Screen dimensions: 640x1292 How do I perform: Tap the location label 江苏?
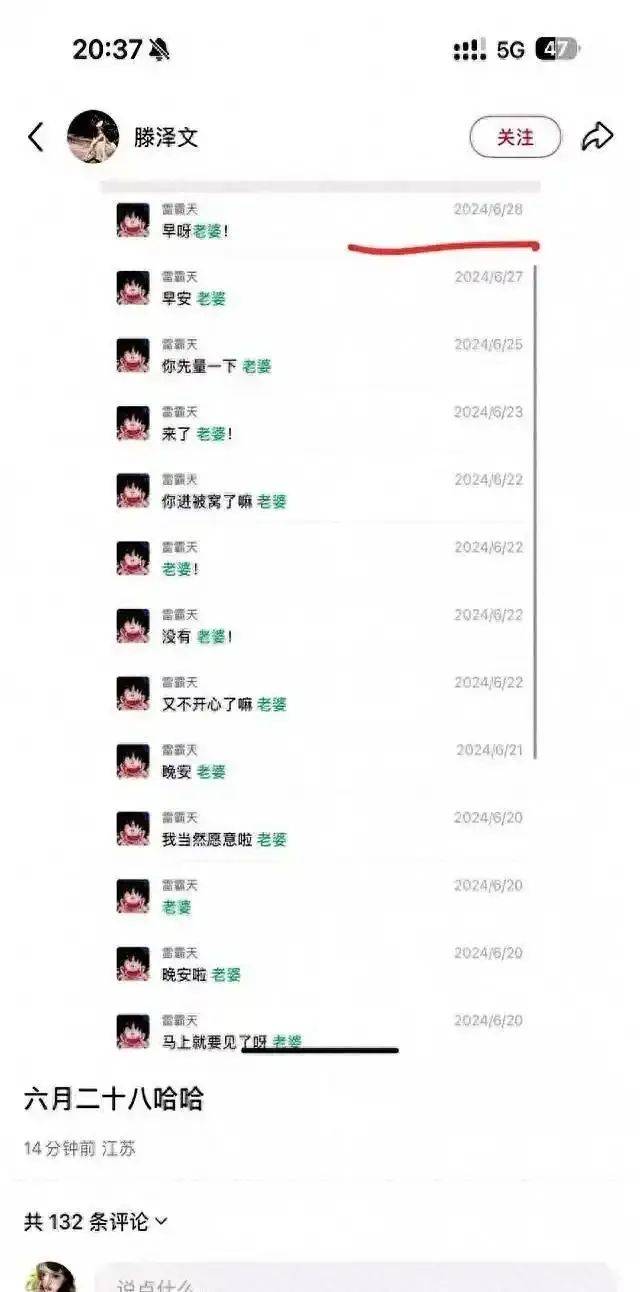(119, 1148)
